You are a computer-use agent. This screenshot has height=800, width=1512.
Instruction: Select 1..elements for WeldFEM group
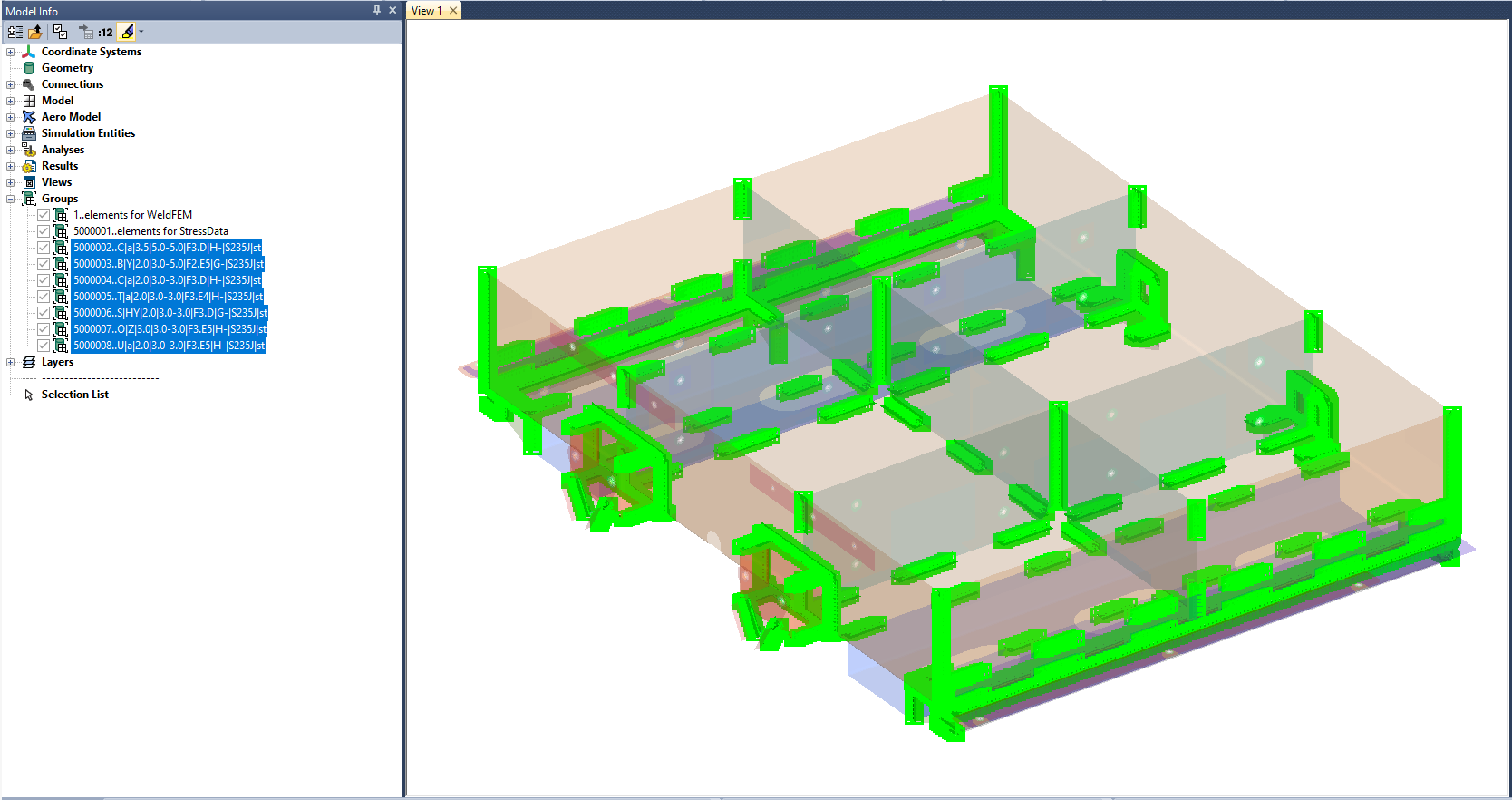point(132,215)
